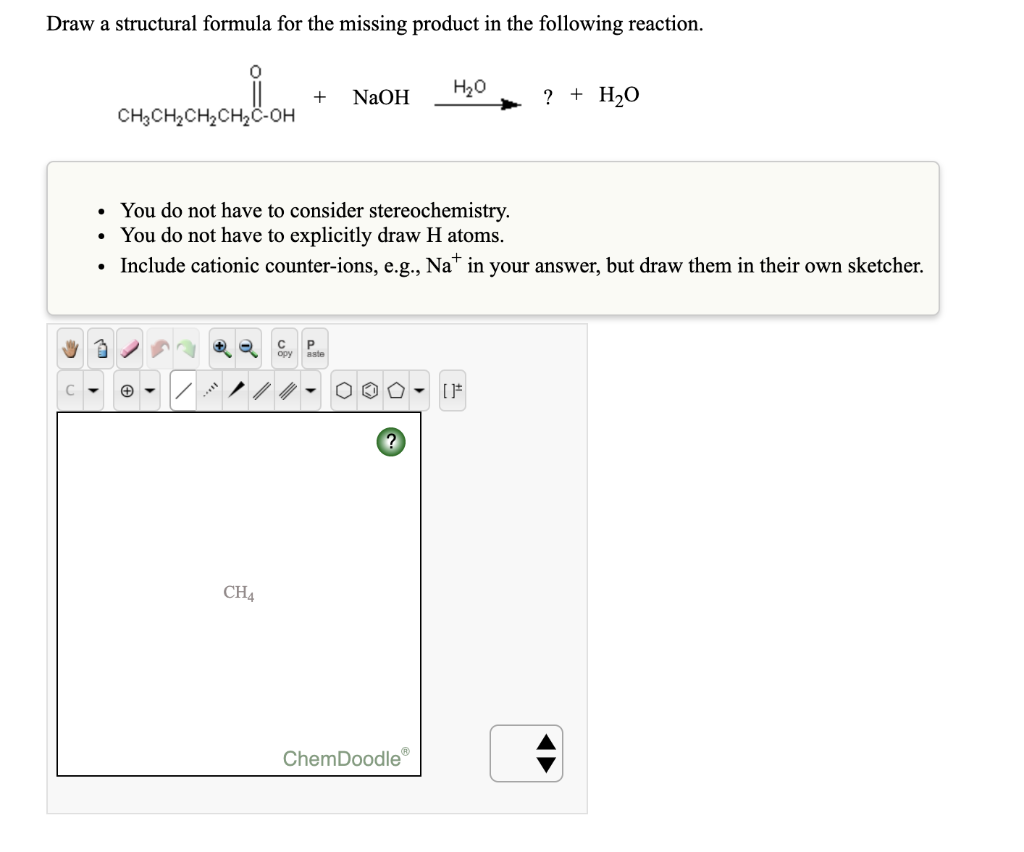
Task: Expand the ring template dropdown
Action: (419, 390)
